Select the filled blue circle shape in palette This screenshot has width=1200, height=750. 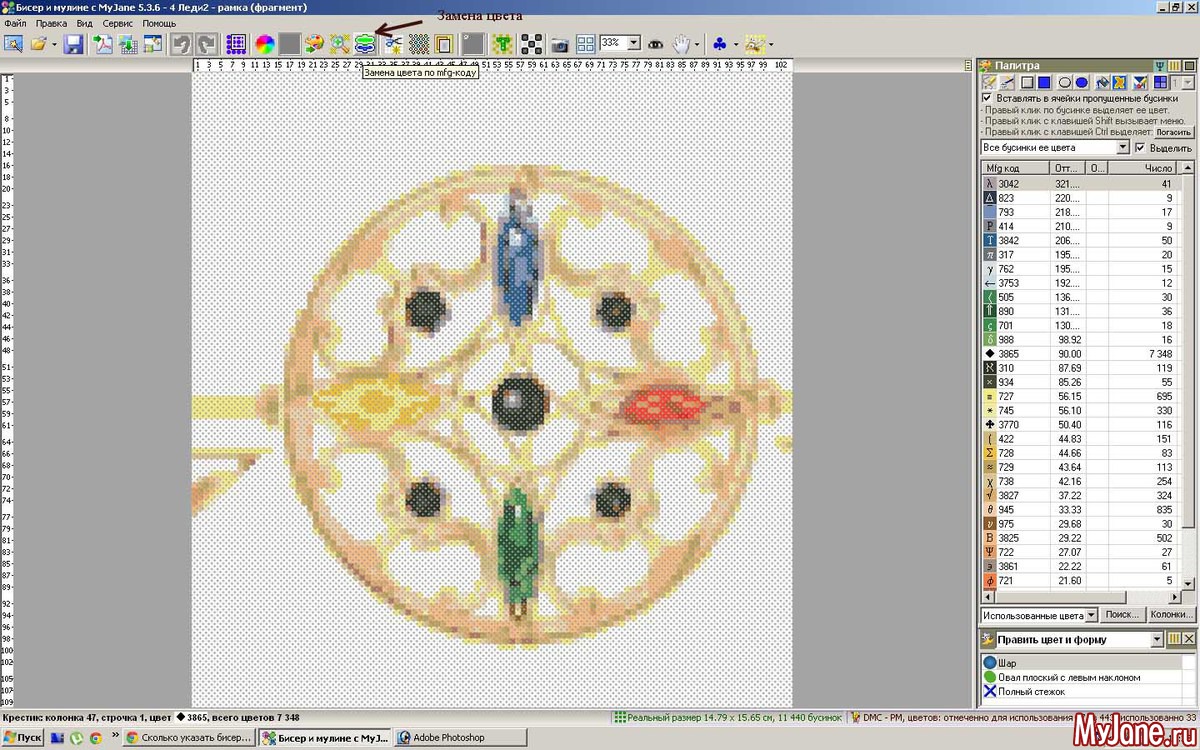(x=1082, y=82)
